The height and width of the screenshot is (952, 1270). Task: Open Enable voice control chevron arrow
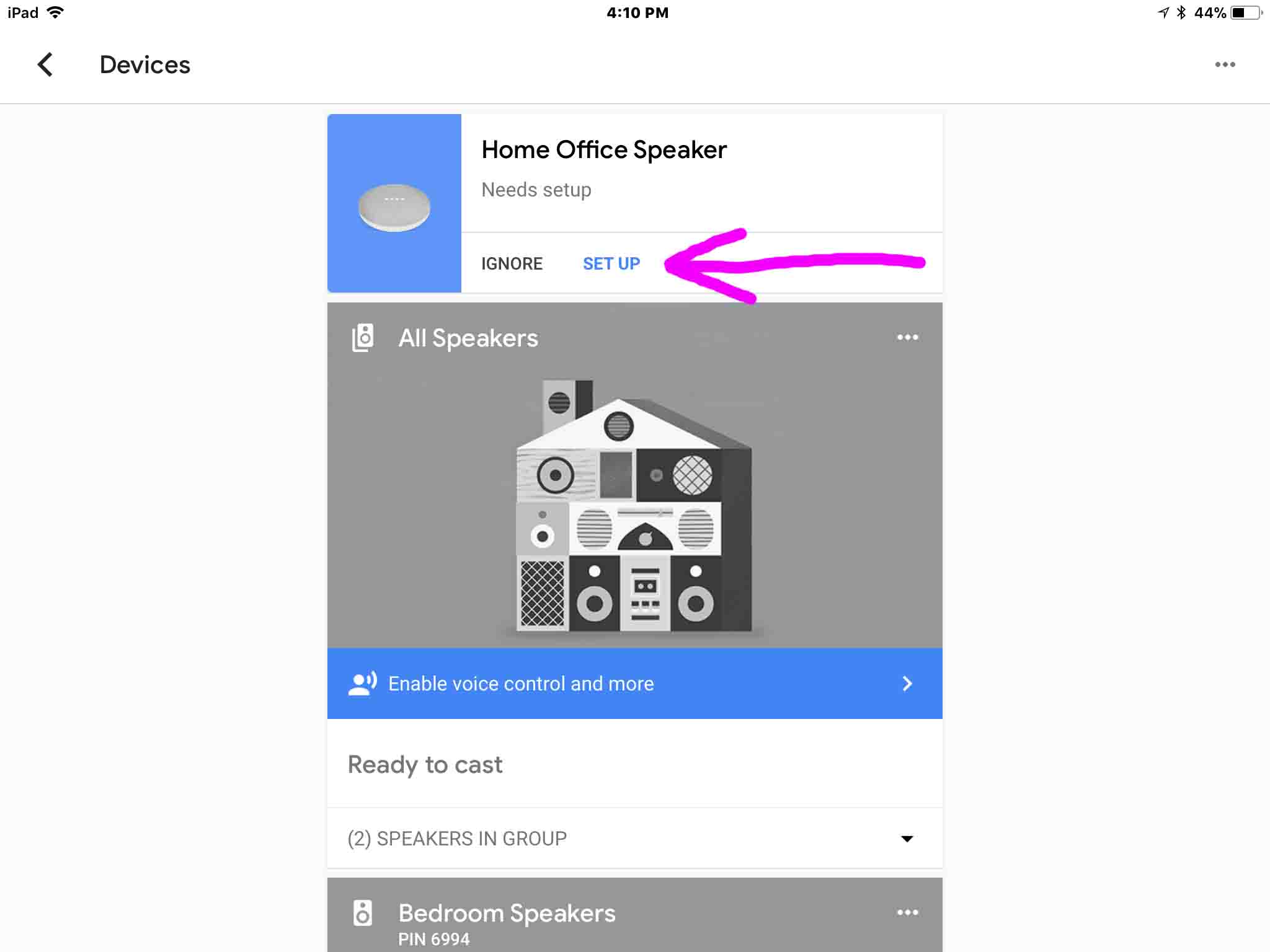pyautogui.click(x=907, y=683)
